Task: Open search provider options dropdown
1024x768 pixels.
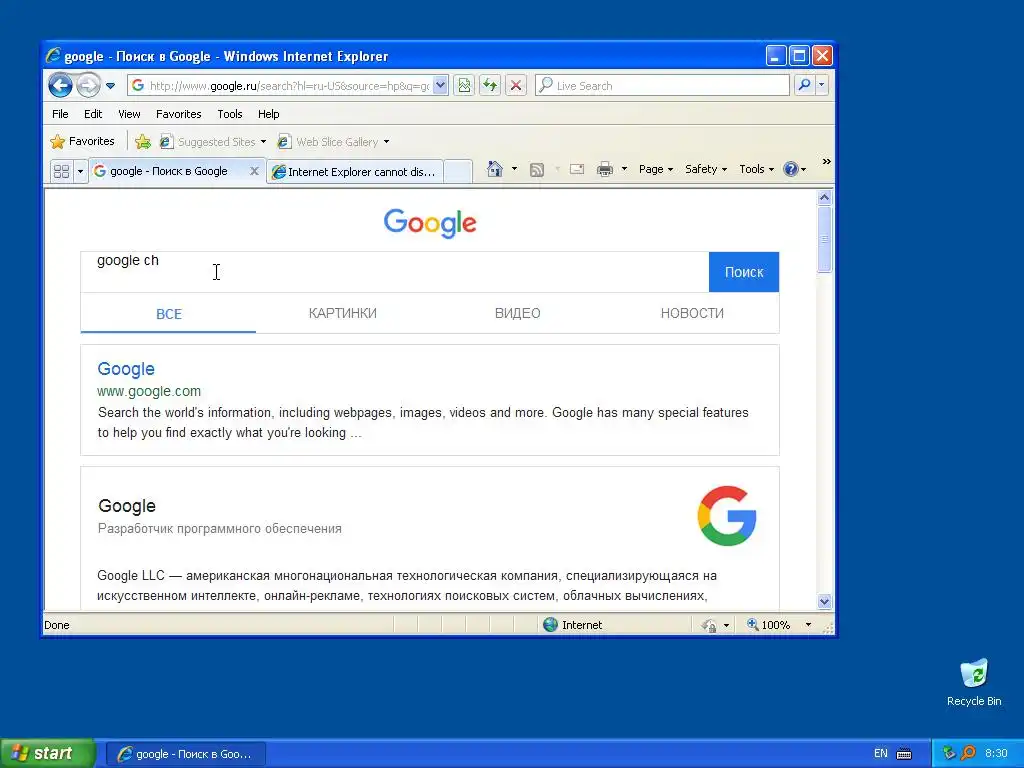Action: coord(822,85)
